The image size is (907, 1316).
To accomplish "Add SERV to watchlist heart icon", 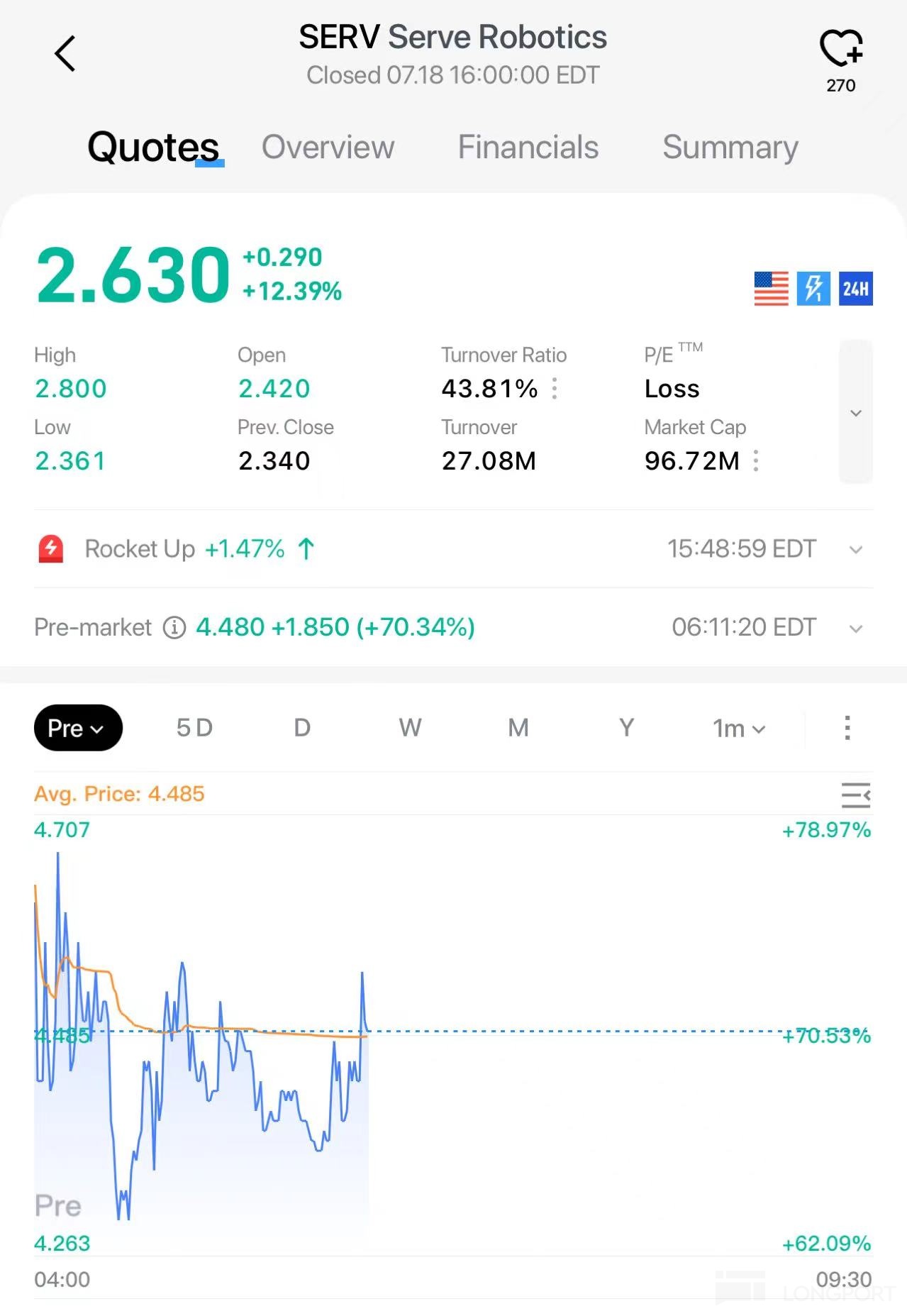I will click(841, 48).
